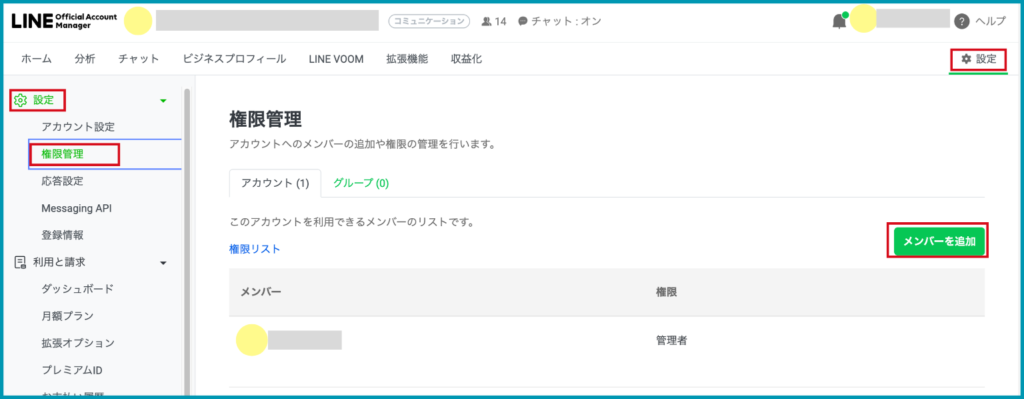The image size is (1024, 399).
Task: Select 権限管理 in the sidebar
Action: (x=62, y=154)
